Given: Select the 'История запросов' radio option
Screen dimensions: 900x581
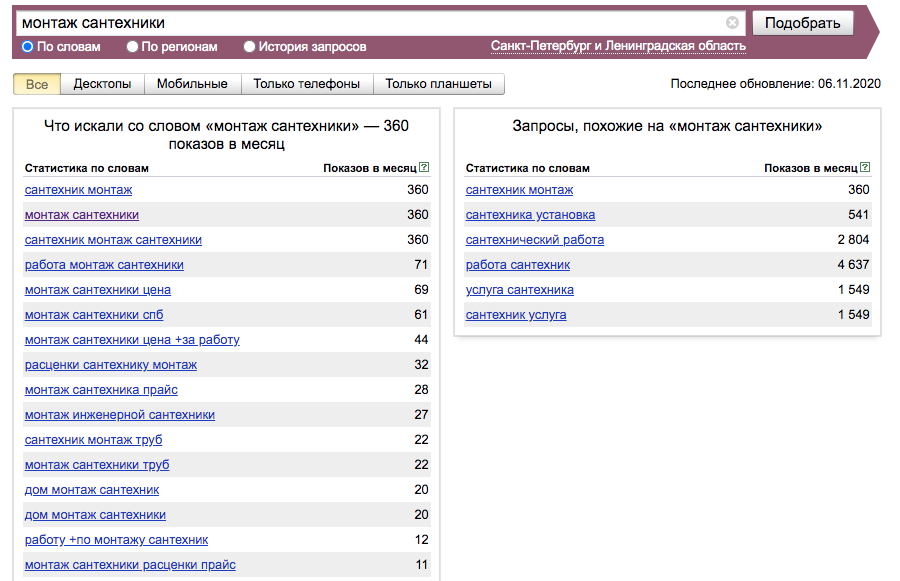Looking at the screenshot, I should [x=250, y=47].
